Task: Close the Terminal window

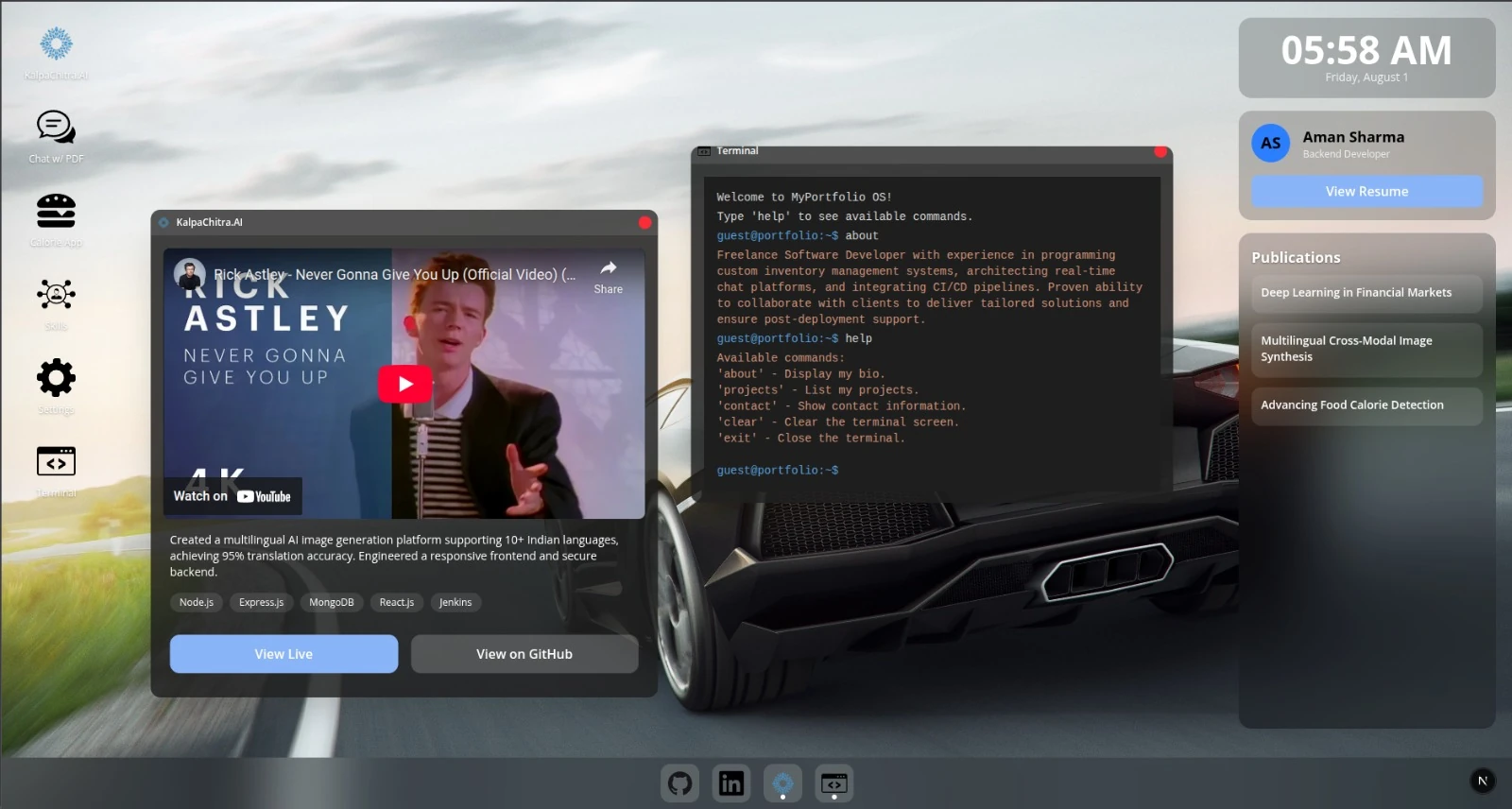Action: point(1160,151)
